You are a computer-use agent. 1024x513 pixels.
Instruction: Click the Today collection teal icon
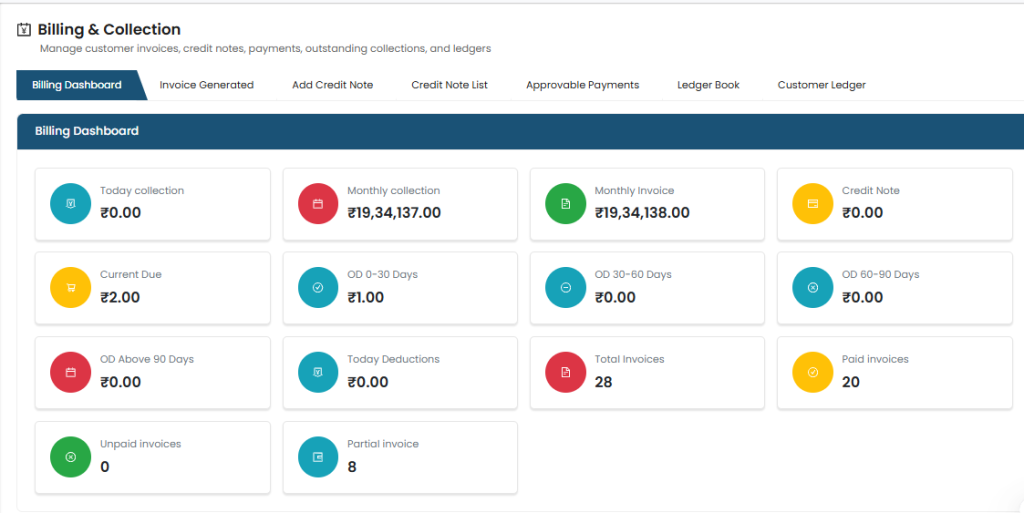point(70,204)
